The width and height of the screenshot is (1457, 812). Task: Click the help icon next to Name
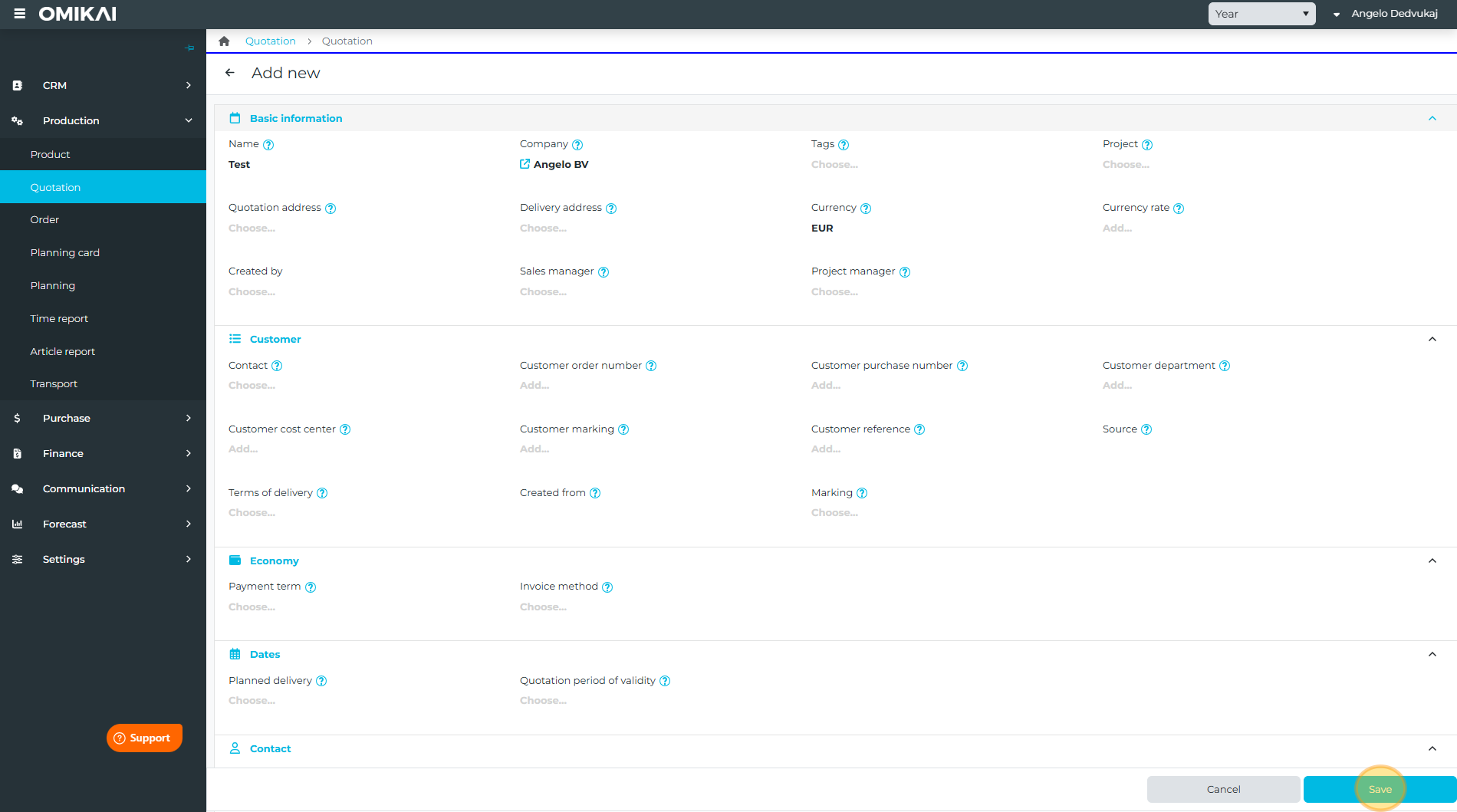[268, 145]
